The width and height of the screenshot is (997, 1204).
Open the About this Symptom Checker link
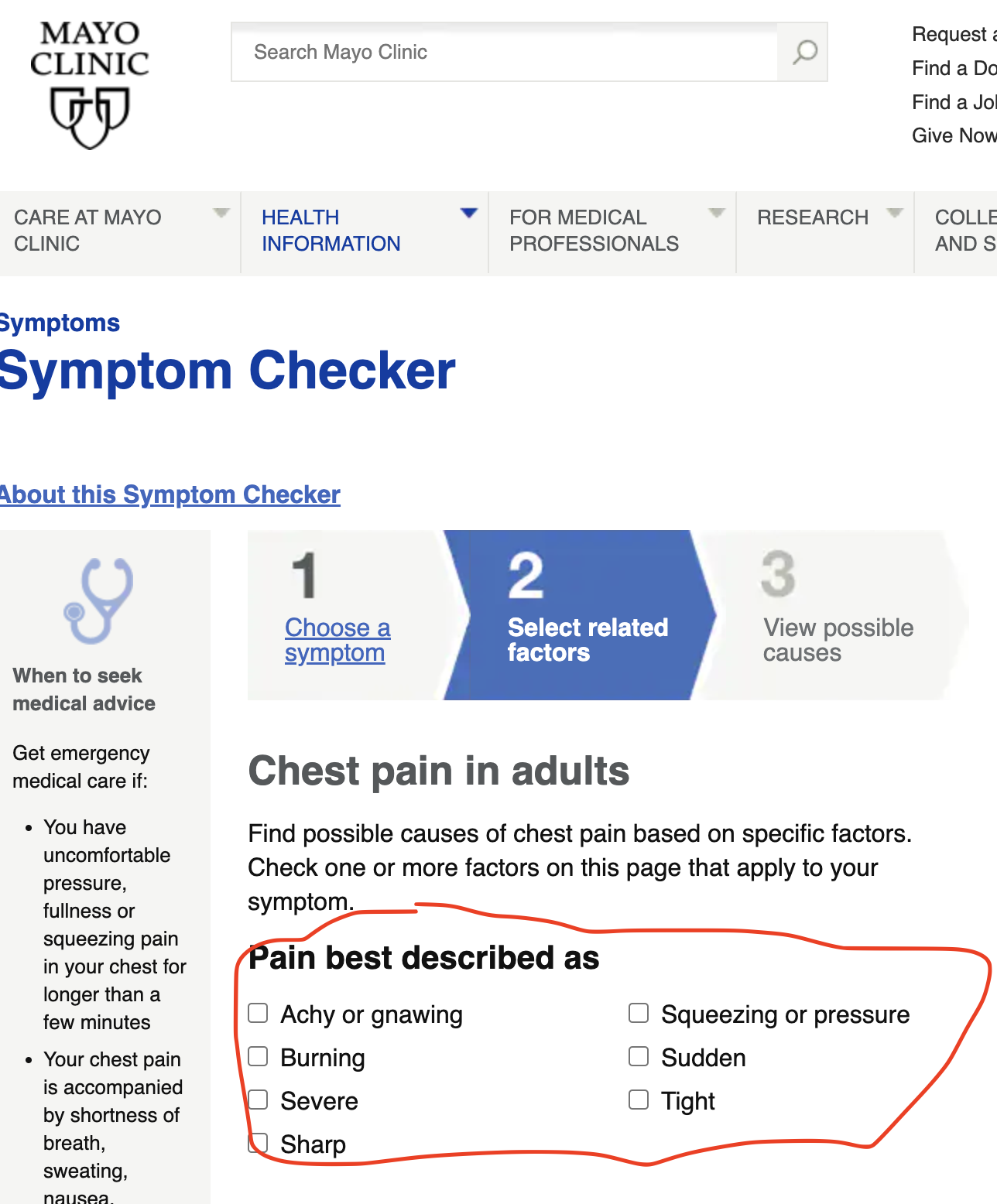pos(170,494)
